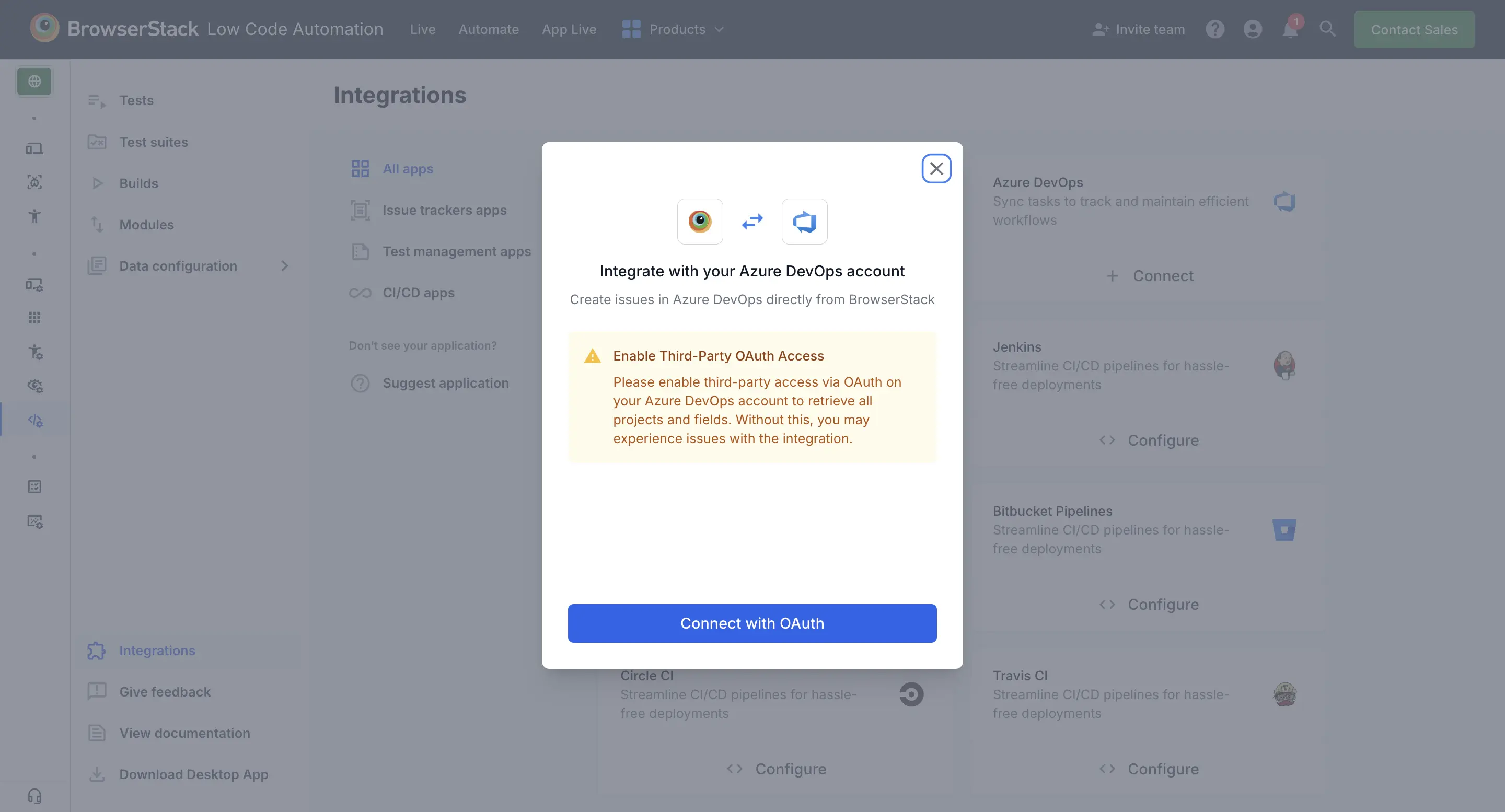Close the Azure DevOps integration dialog

pyautogui.click(x=936, y=168)
